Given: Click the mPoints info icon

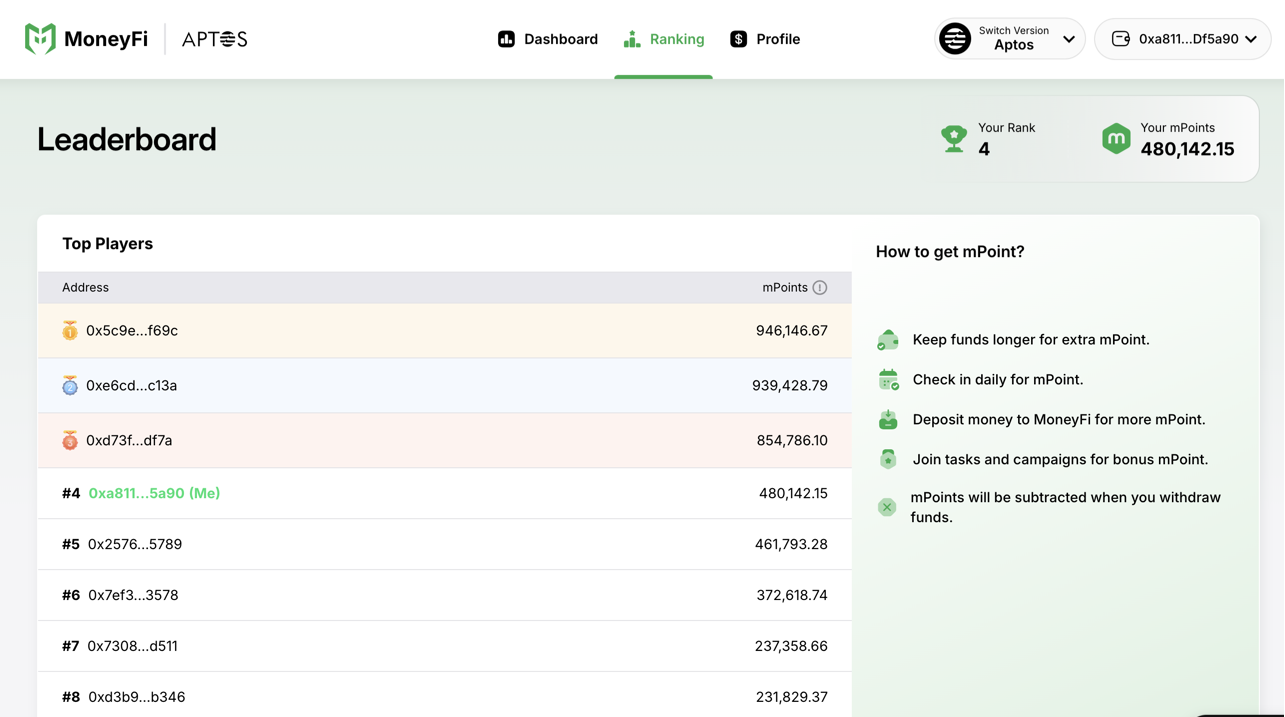Looking at the screenshot, I should click(820, 288).
